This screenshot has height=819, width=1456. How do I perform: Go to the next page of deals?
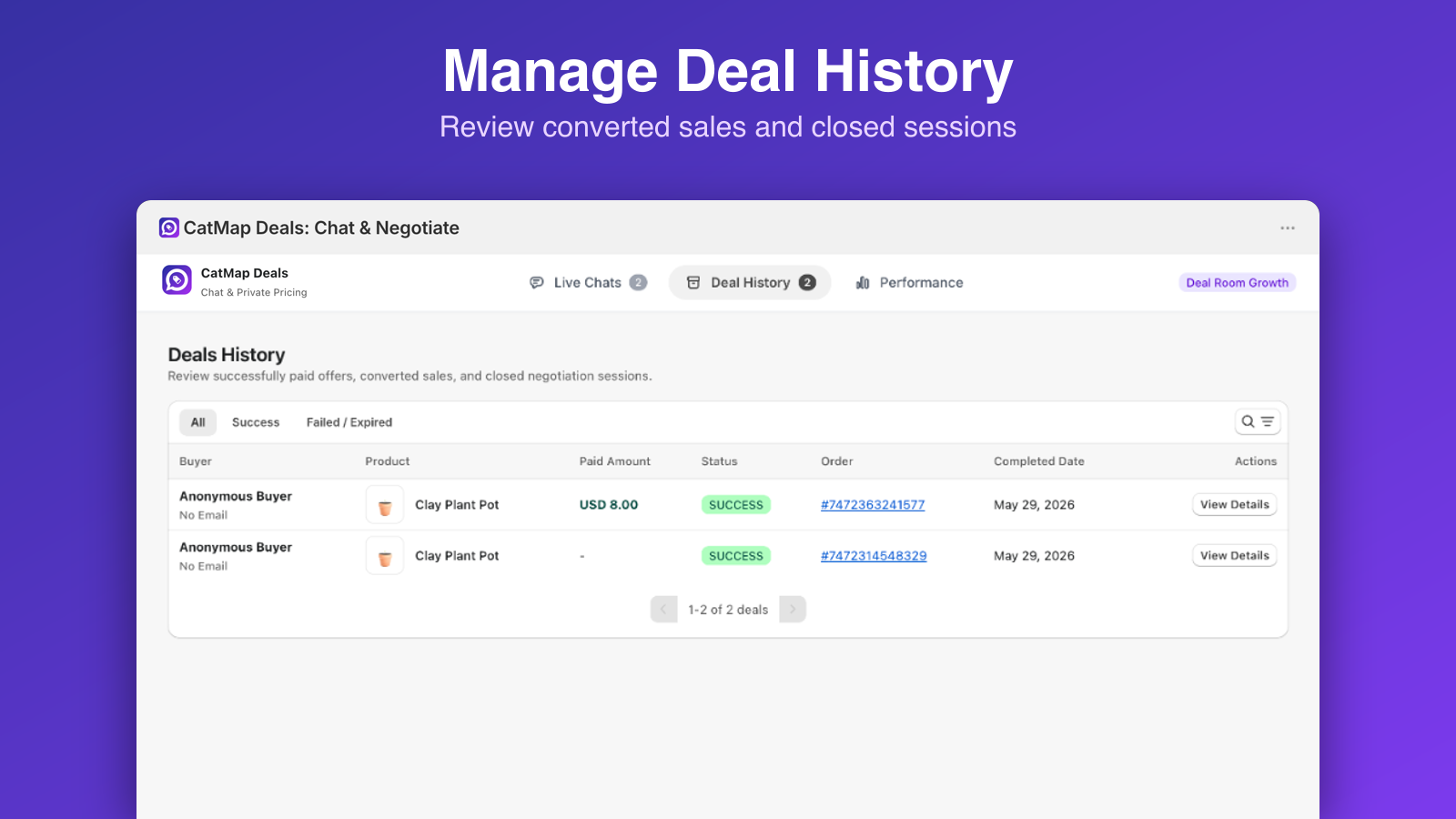[x=793, y=610]
